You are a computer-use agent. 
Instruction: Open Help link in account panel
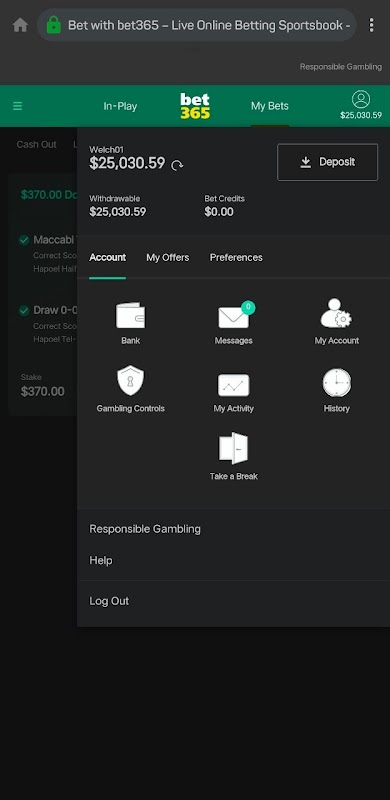101,560
